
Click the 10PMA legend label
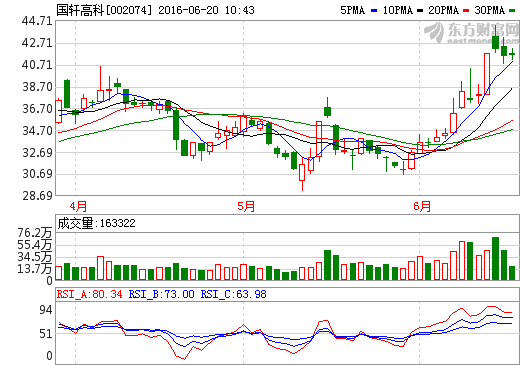397,10
